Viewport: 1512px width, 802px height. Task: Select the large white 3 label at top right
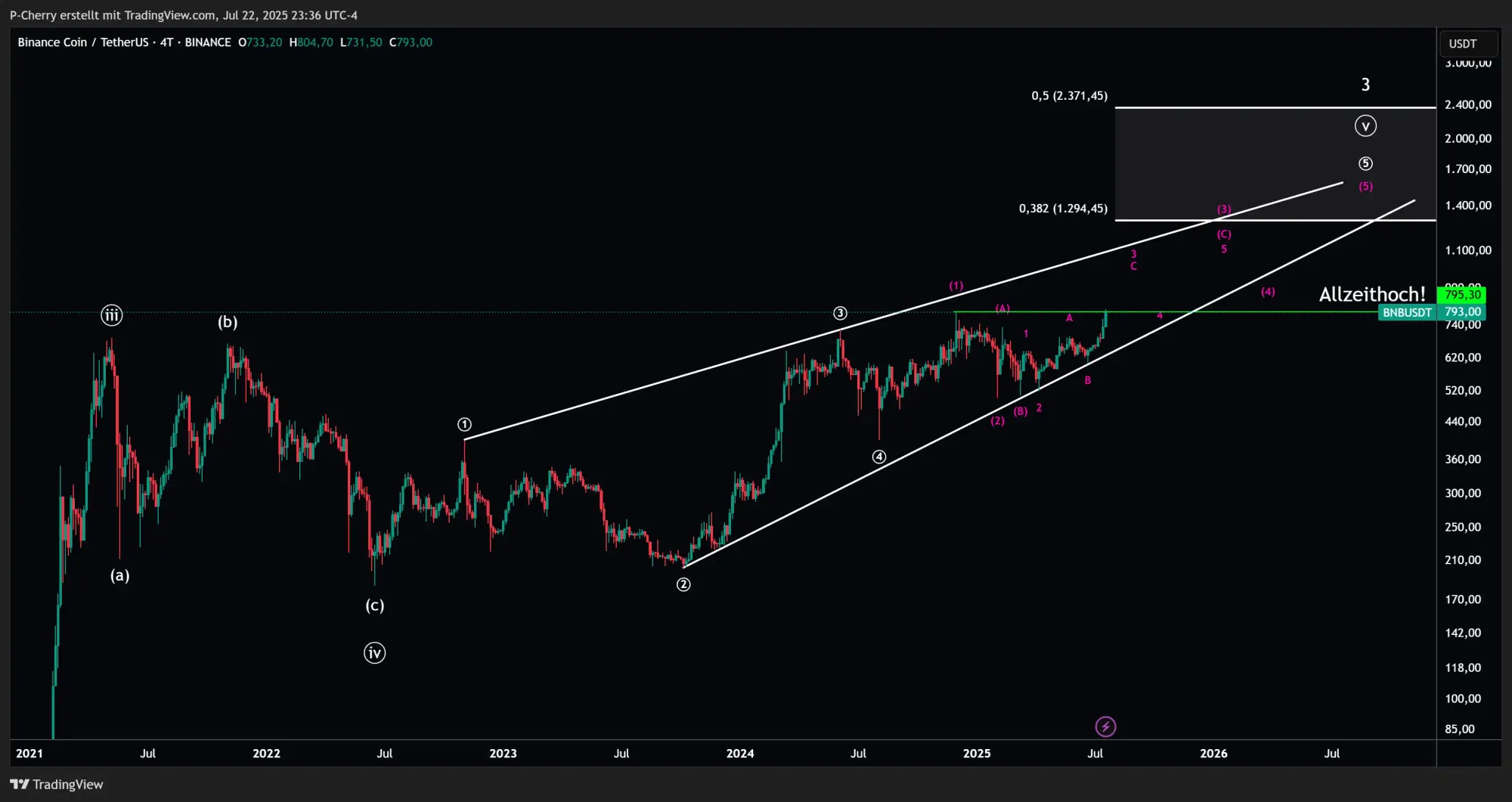(1365, 85)
